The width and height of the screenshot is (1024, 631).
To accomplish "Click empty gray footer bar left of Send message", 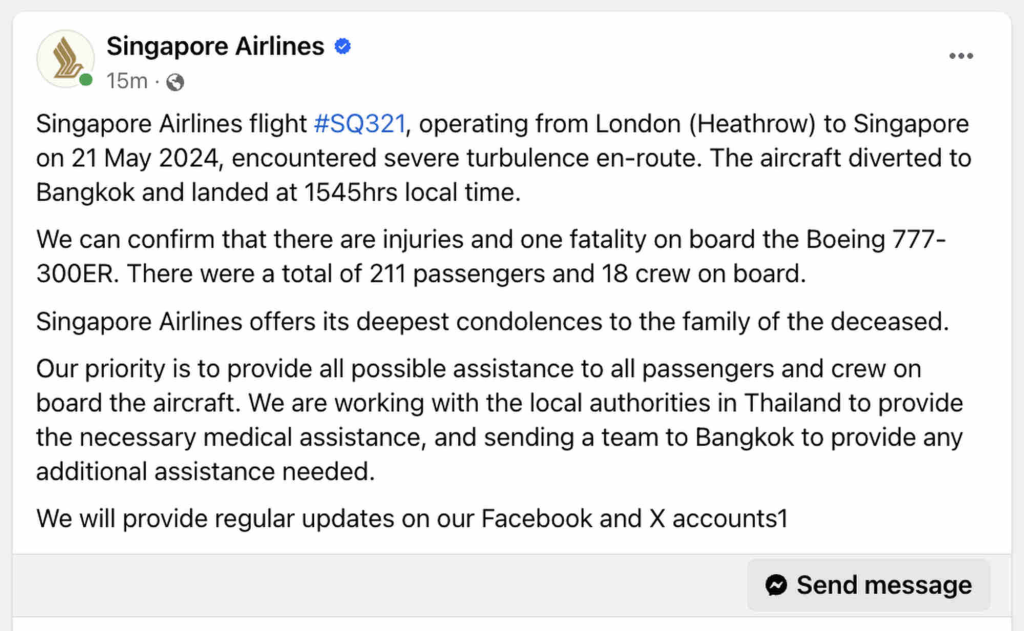I will pos(380,585).
